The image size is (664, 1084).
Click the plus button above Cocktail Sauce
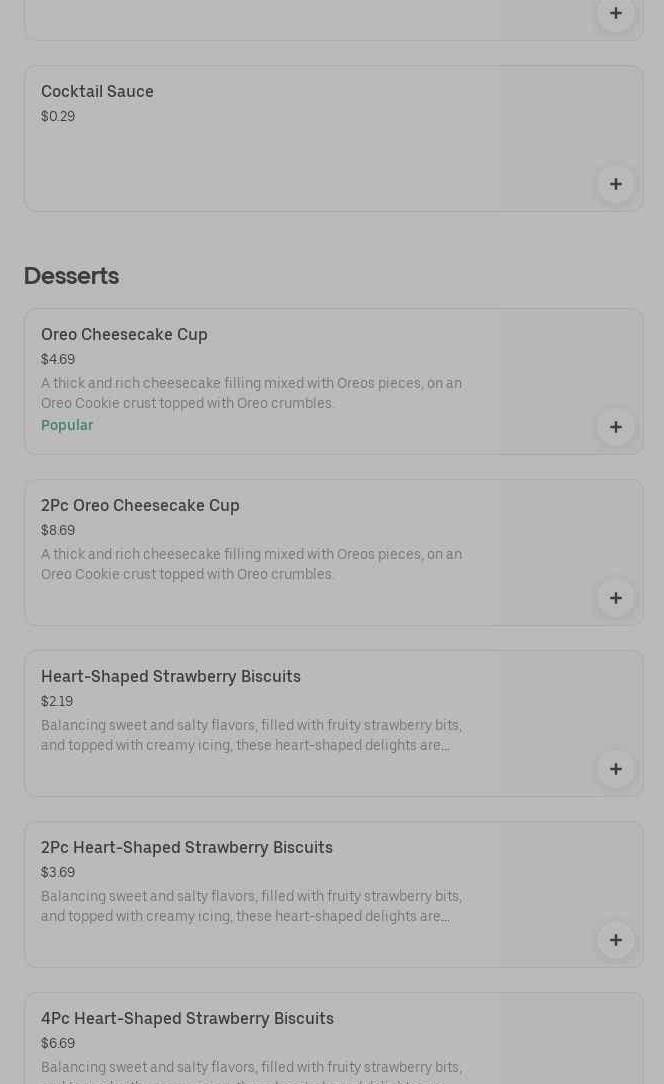(x=615, y=14)
